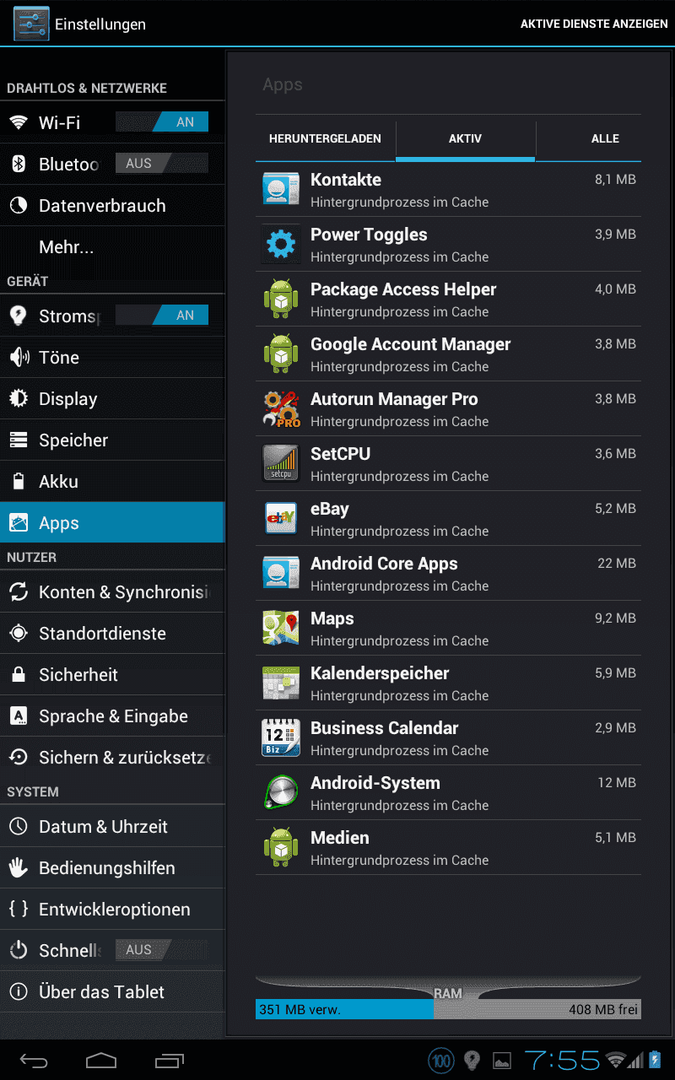675x1080 pixels.
Task: Tap the Autorun Manager Pro icon
Action: point(281,408)
